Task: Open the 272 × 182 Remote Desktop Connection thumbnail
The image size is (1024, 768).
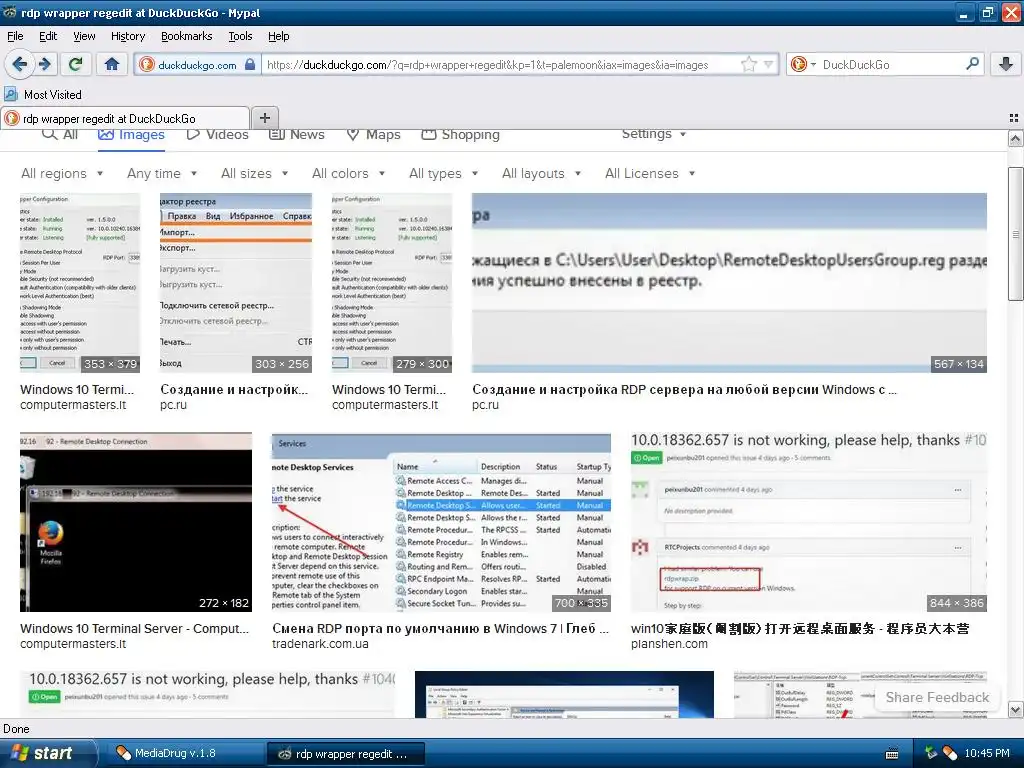Action: click(x=136, y=522)
